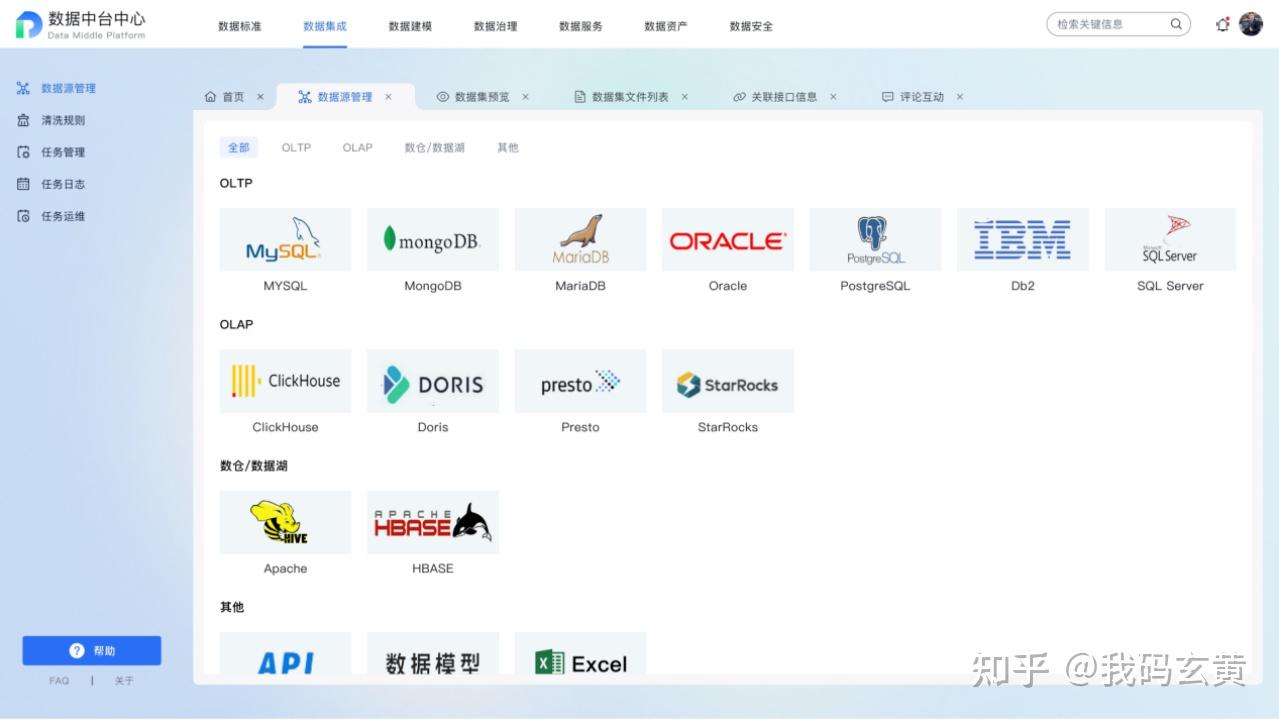The width and height of the screenshot is (1279, 720).
Task: Open the user avatar profile
Action: (x=1251, y=24)
